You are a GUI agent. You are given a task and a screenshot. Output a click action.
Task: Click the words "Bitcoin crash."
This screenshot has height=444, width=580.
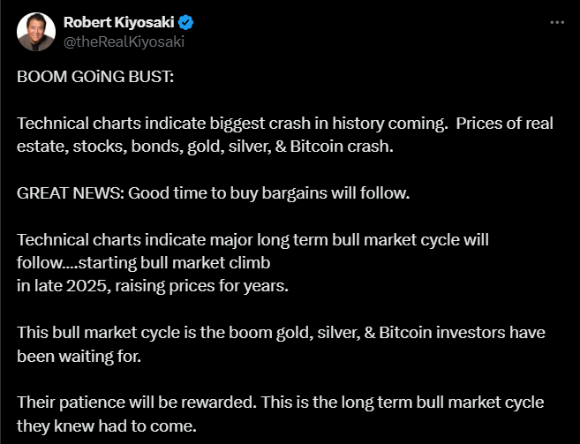click(x=341, y=147)
